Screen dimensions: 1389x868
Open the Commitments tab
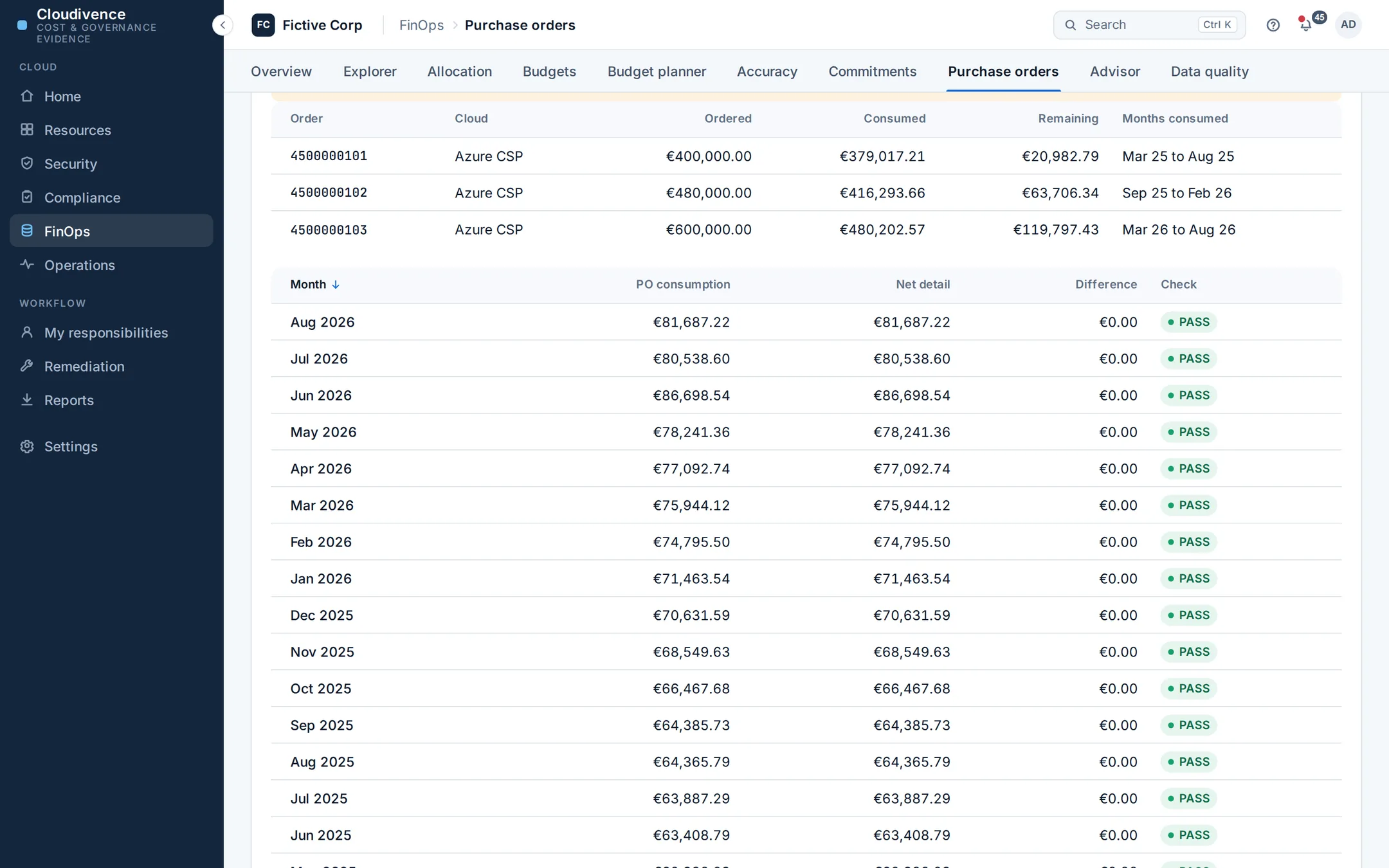click(872, 71)
